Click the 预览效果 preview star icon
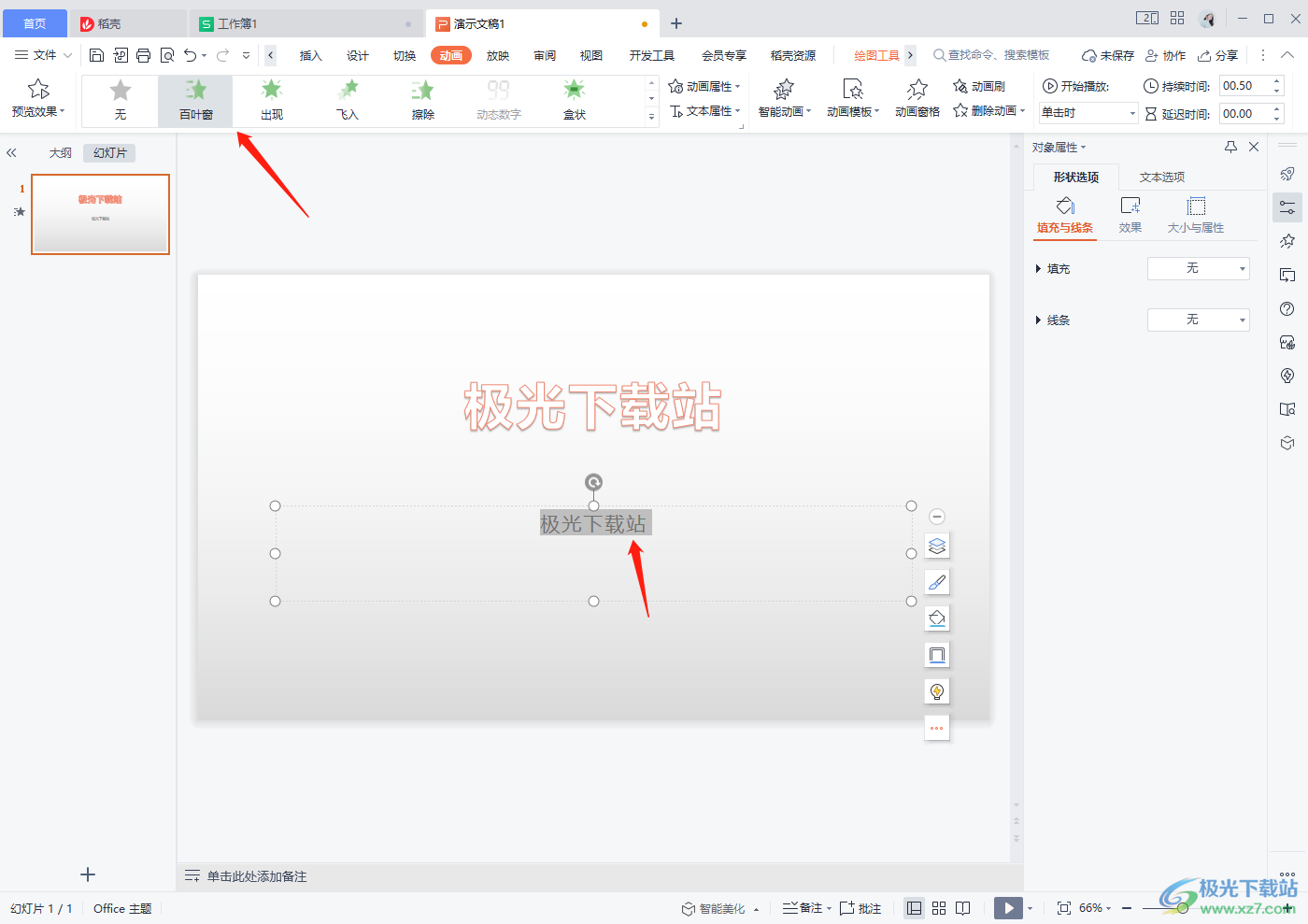 coord(38,90)
